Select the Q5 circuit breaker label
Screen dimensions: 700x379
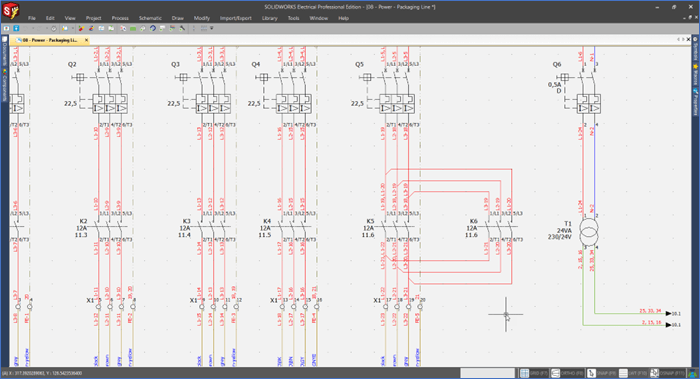click(359, 64)
